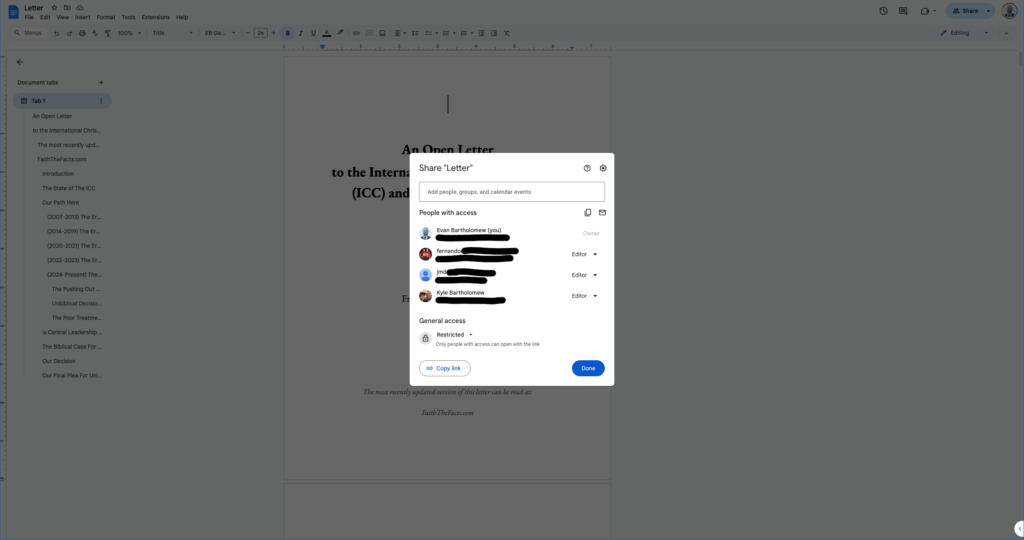This screenshot has height=540, width=1024.
Task: Open the Insert menu
Action: pyautogui.click(x=81, y=17)
